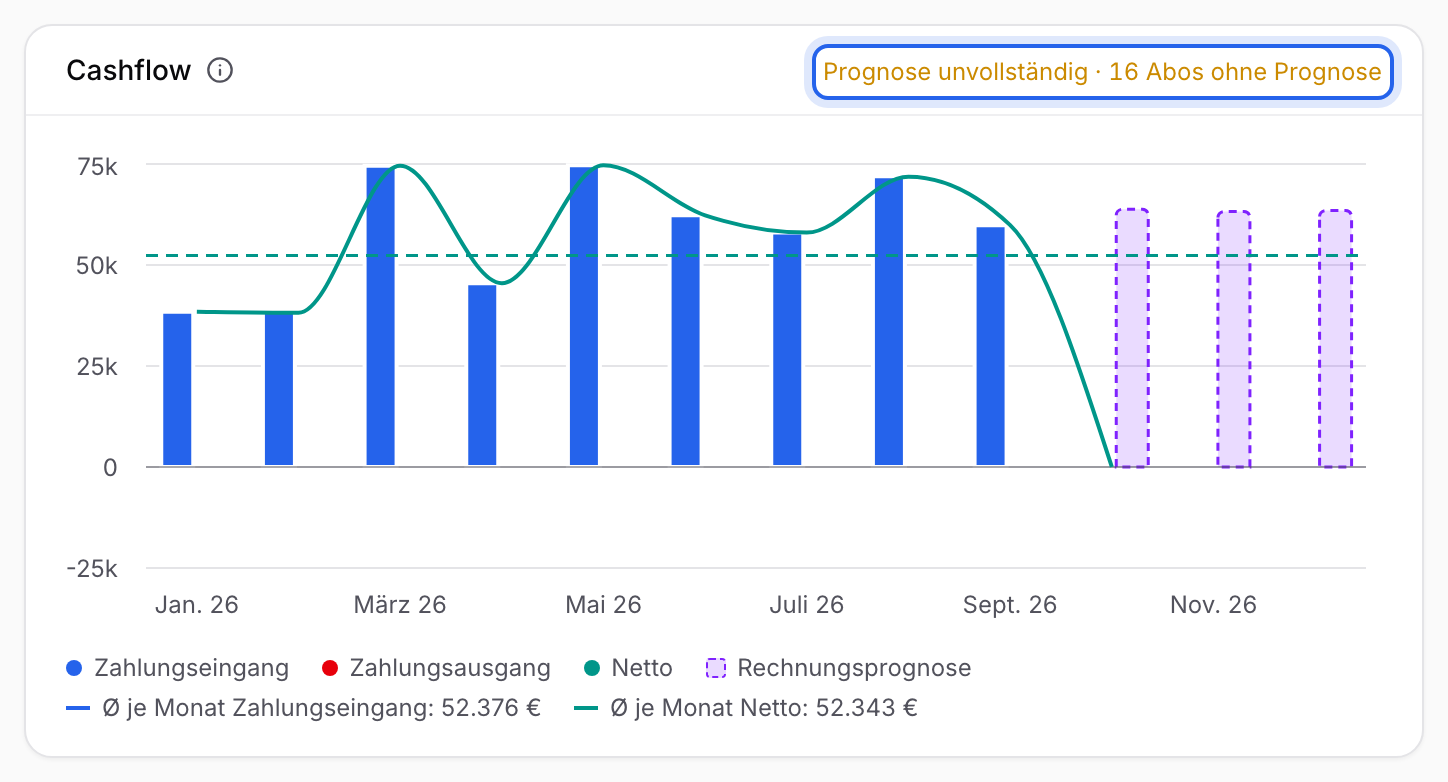Select the purple forecast bar above Nov. 26
Viewport: 1448px width, 782px height.
point(1233,339)
